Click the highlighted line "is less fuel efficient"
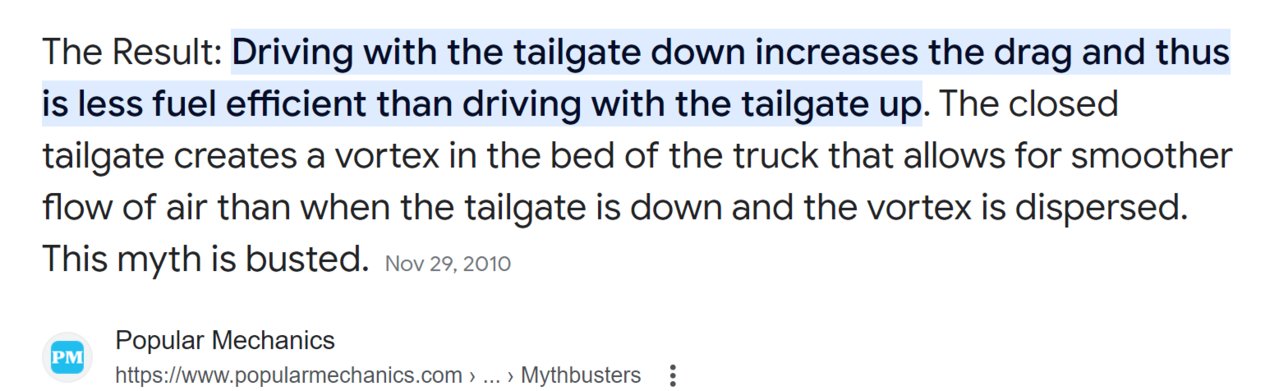Screen dimensions: 1279x391 (x=481, y=104)
